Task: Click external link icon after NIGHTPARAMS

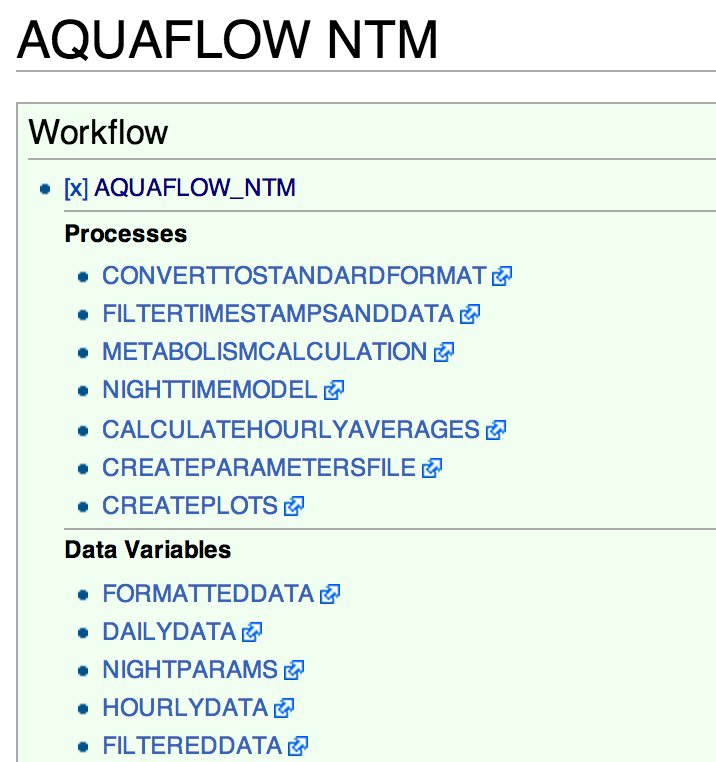Action: pos(293,671)
